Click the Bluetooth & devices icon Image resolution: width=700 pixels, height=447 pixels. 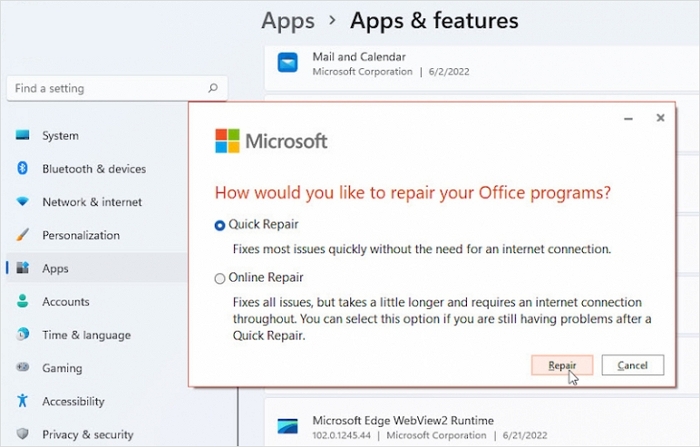(x=22, y=169)
